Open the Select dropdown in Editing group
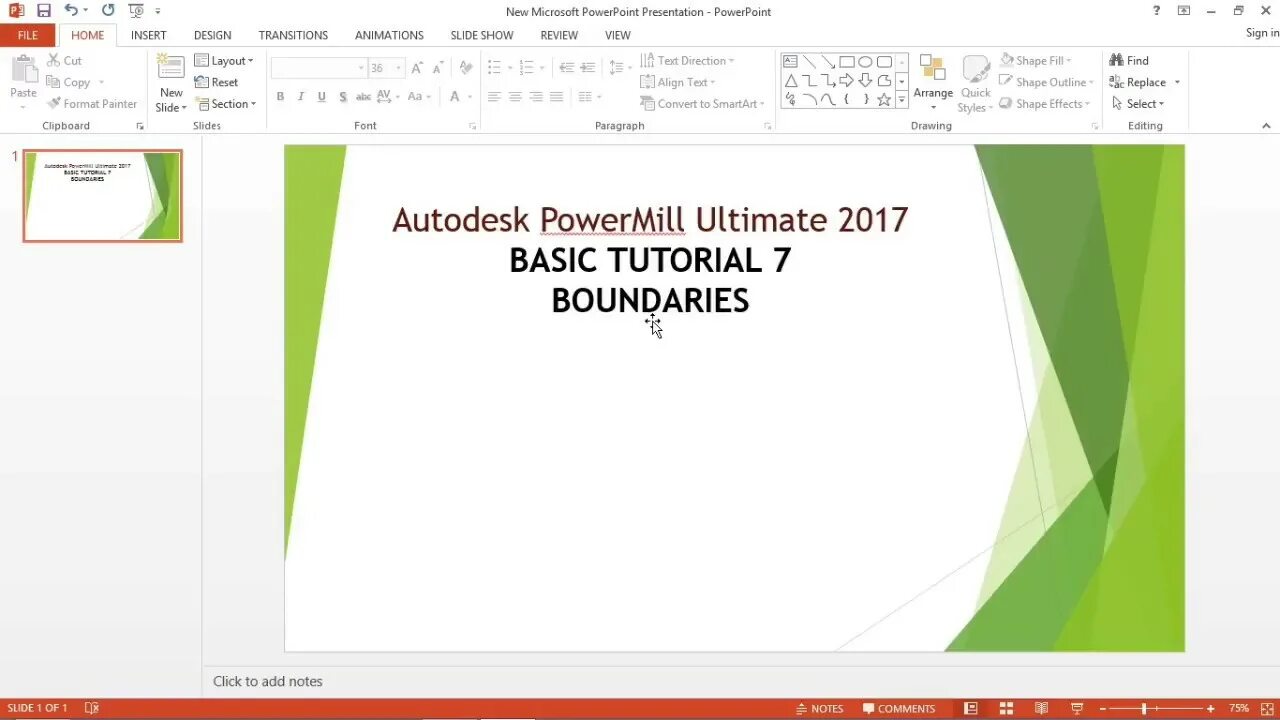 coord(1137,104)
